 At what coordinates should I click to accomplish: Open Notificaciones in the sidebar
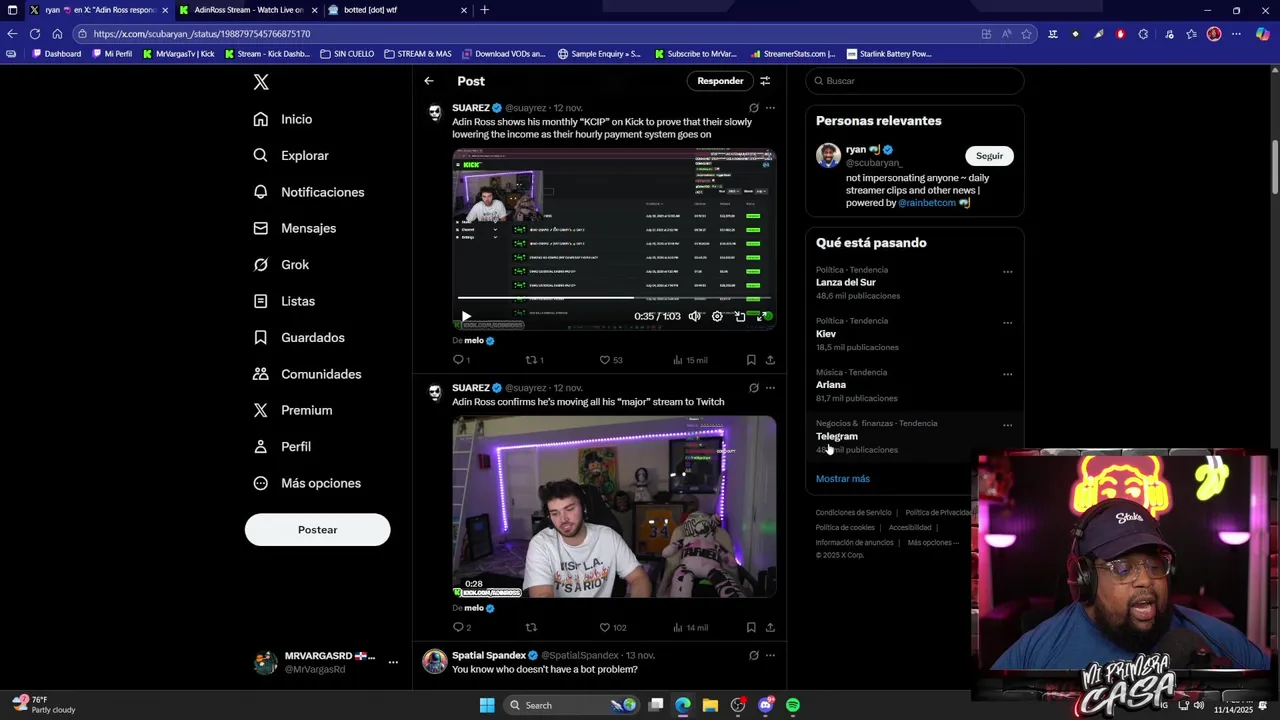(x=309, y=192)
